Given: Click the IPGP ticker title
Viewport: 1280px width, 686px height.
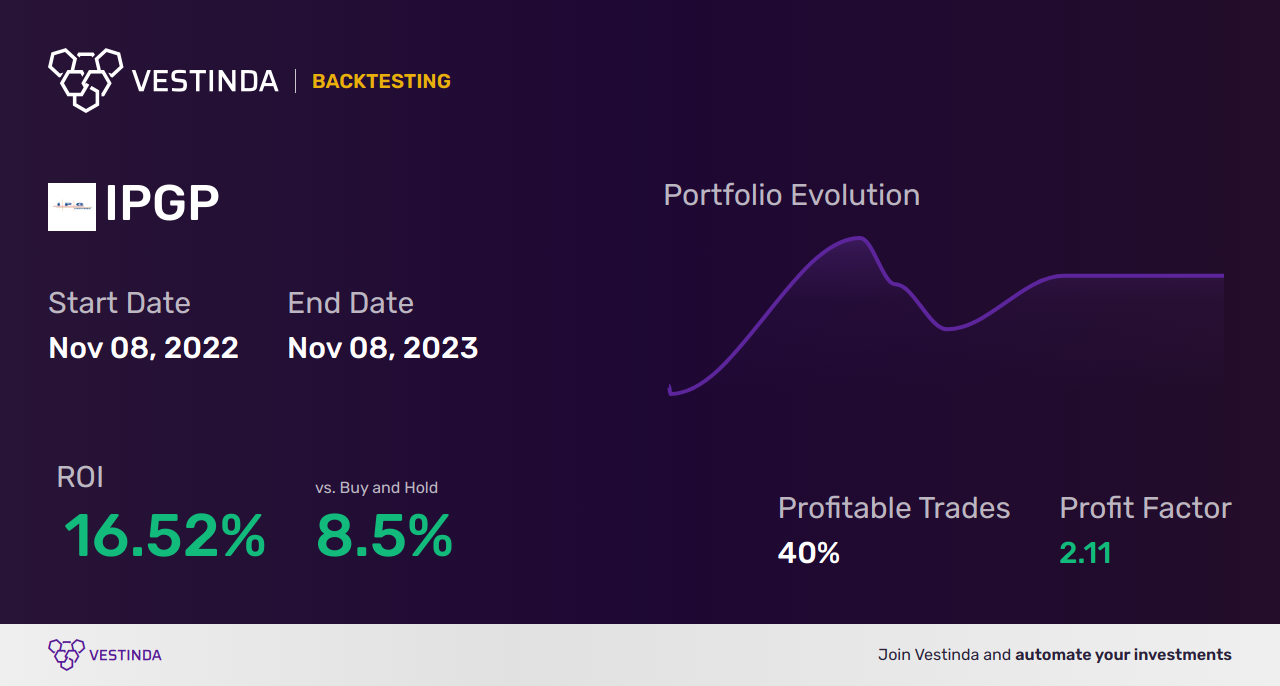Looking at the screenshot, I should click(x=162, y=205).
